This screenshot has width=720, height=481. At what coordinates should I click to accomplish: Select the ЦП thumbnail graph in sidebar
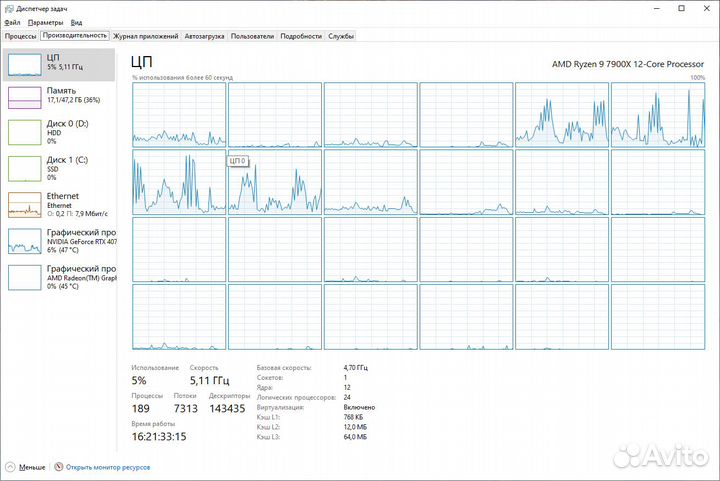point(24,65)
